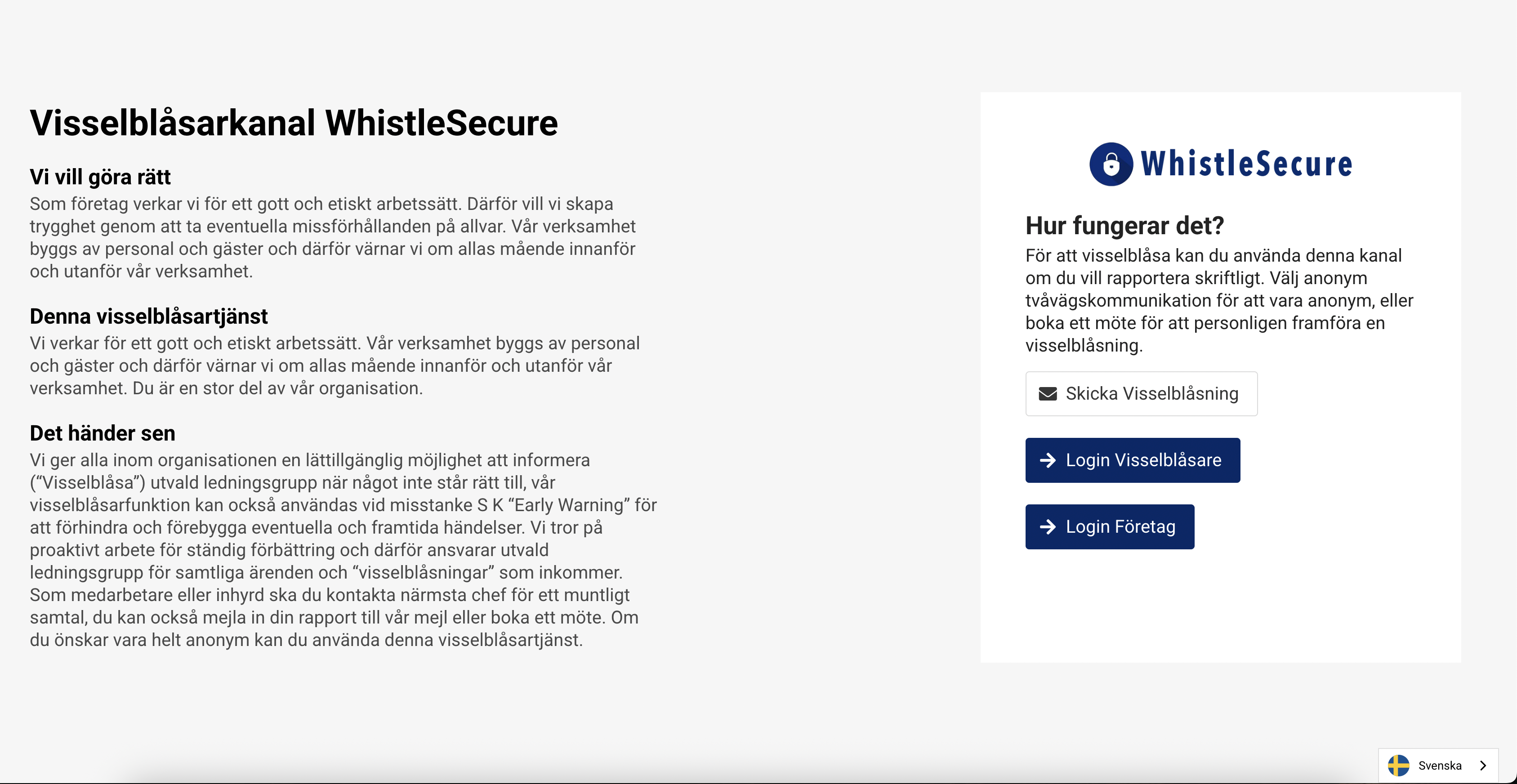Click the WhistleSecure wordmark in the logo
This screenshot has height=784, width=1517.
point(1246,164)
